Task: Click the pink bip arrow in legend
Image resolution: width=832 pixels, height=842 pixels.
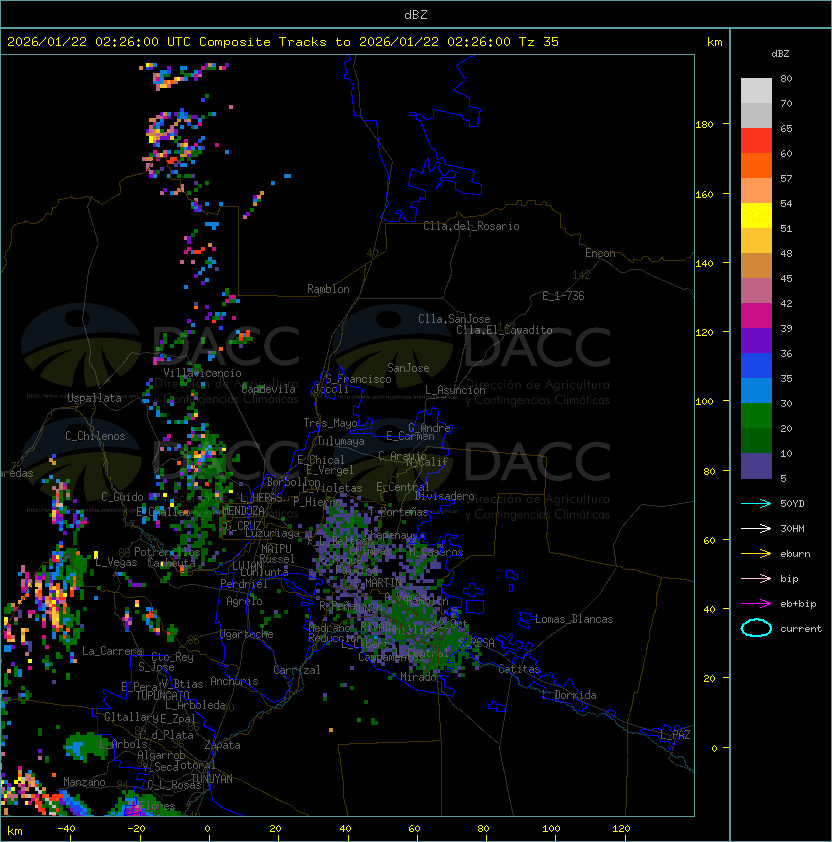Action: (756, 578)
